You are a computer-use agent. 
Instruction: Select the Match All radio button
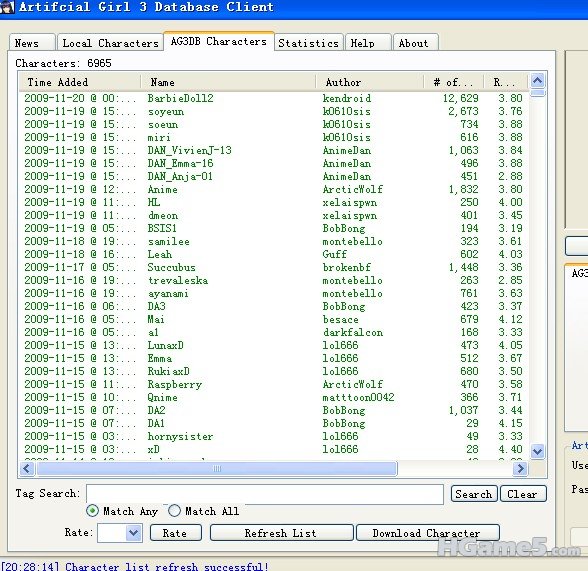174,511
